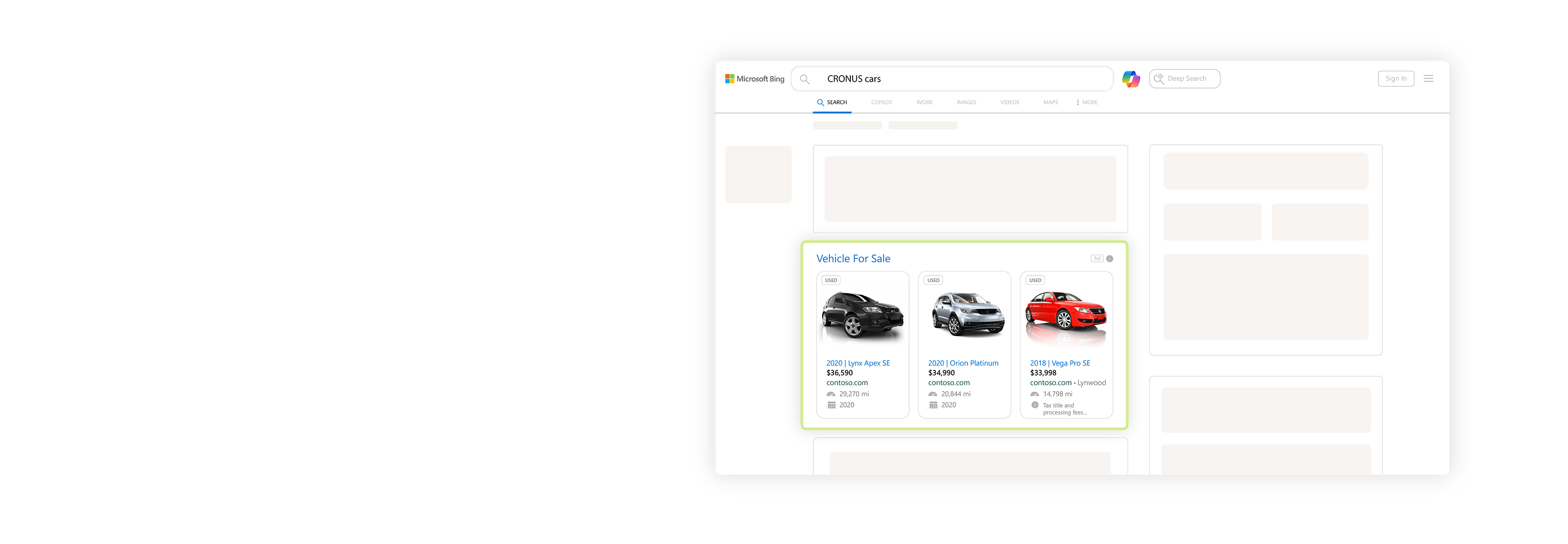This screenshot has width=1568, height=544.
Task: Open the 2020 Orion Platinum link
Action: point(963,363)
